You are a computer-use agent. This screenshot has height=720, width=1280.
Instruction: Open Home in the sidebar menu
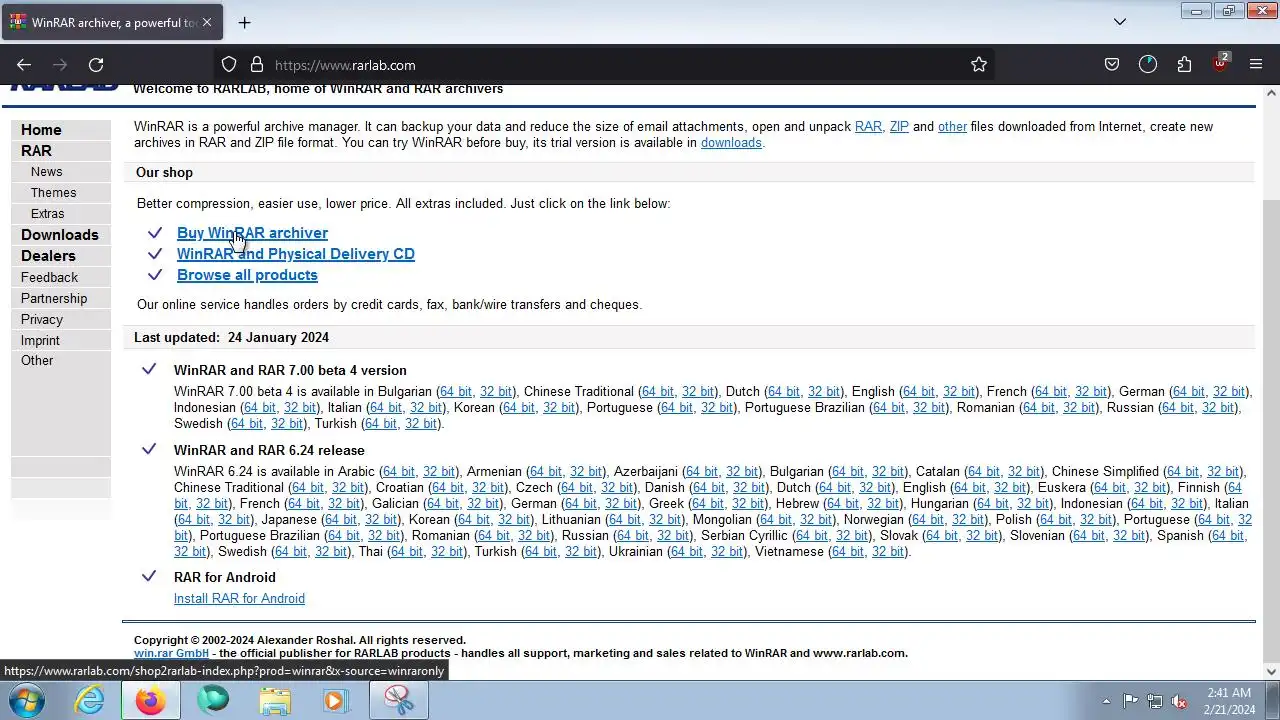coord(41,130)
